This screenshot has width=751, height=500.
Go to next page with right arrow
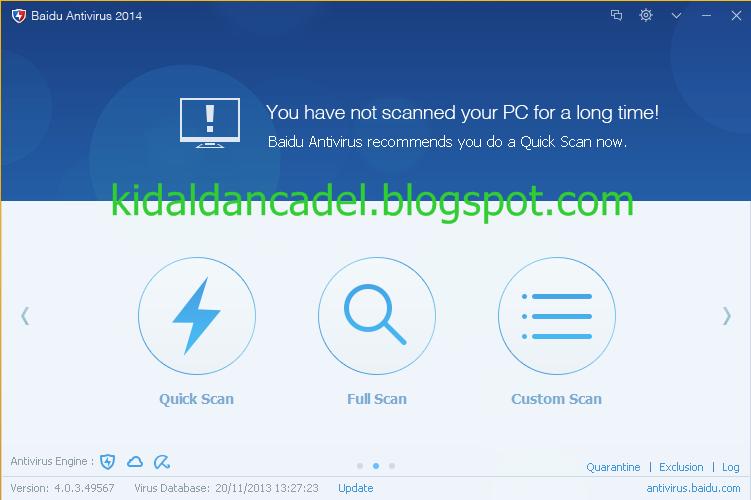click(727, 316)
